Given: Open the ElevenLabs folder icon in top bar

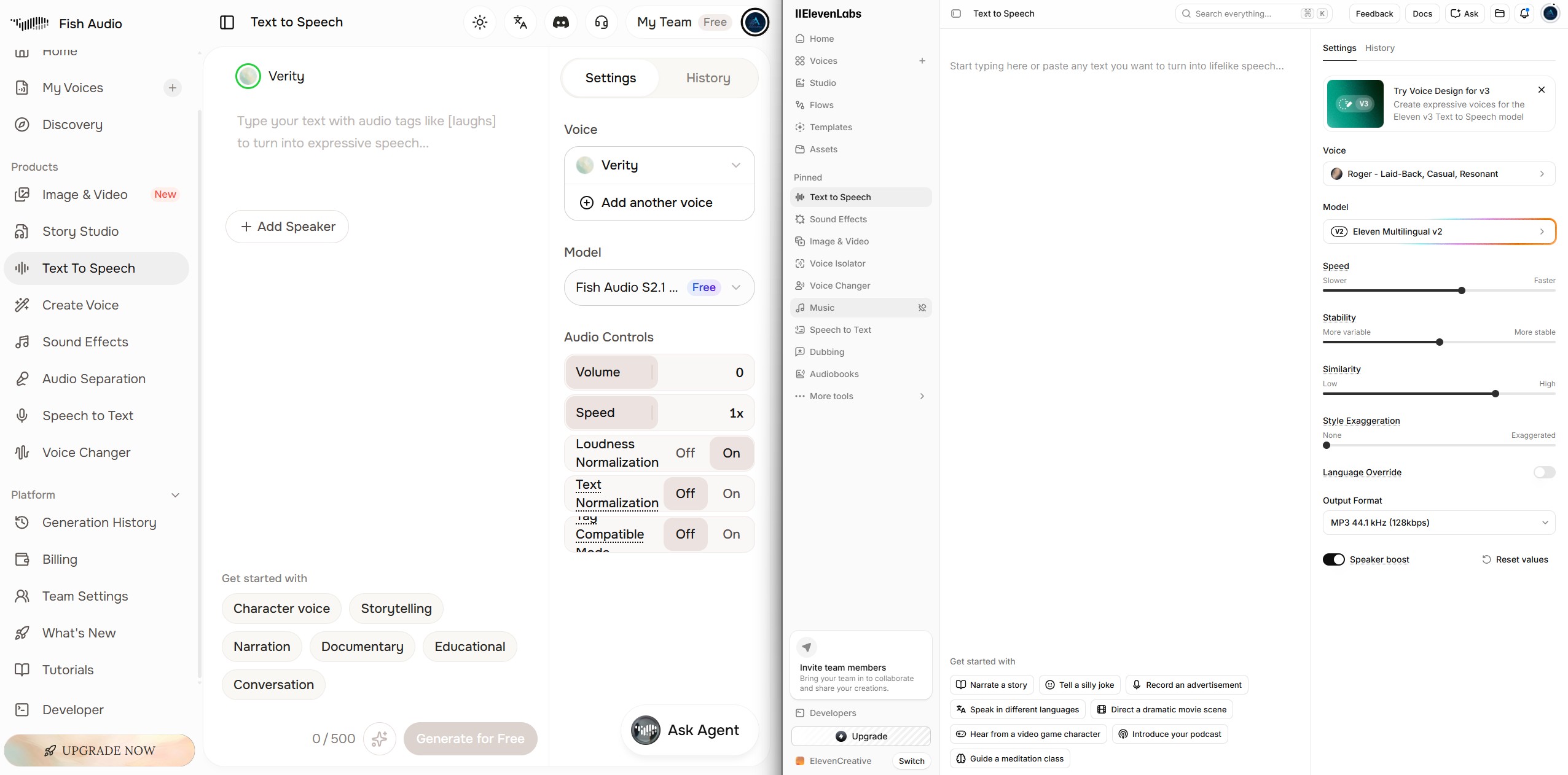Looking at the screenshot, I should [x=1500, y=14].
